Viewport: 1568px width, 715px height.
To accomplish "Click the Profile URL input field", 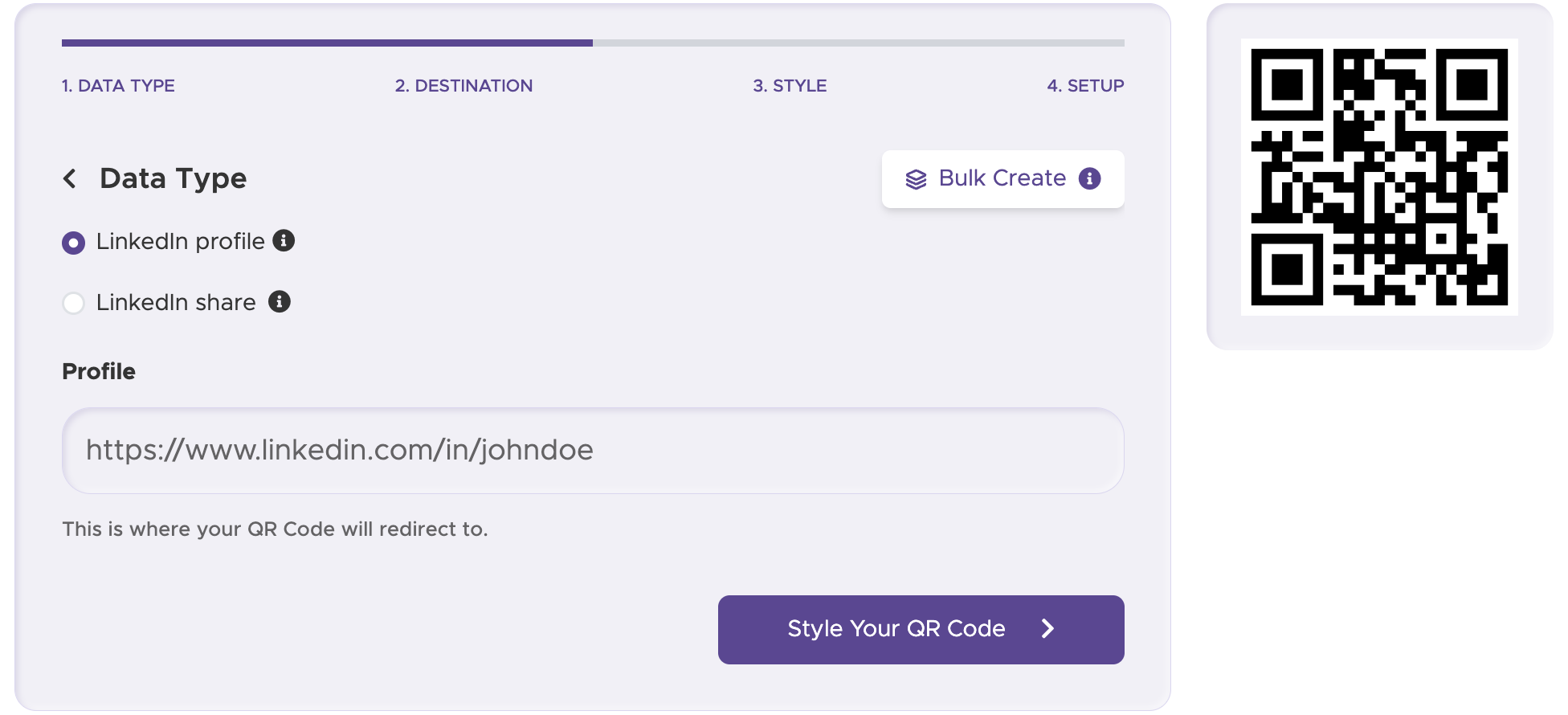I will (x=593, y=451).
